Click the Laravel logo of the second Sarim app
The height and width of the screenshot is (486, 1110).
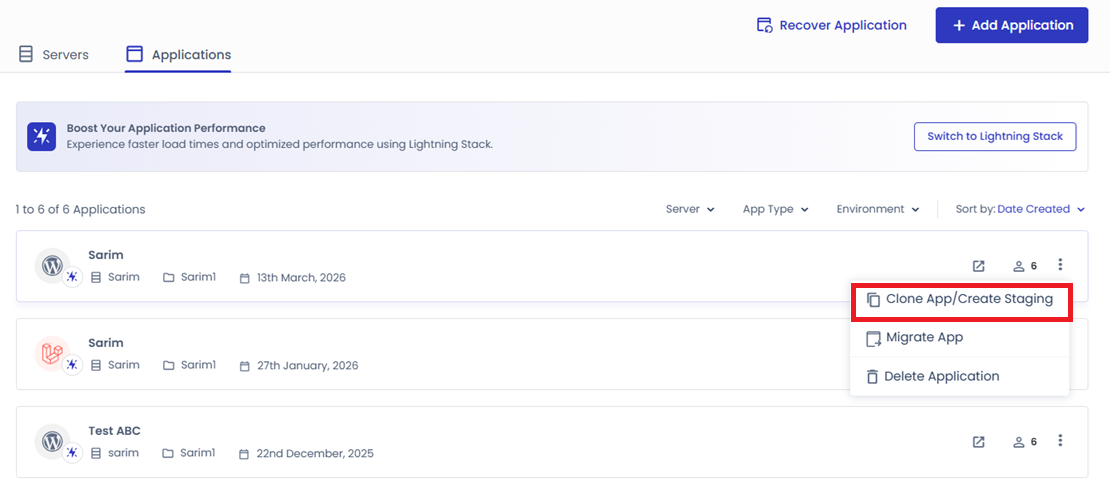(52, 354)
